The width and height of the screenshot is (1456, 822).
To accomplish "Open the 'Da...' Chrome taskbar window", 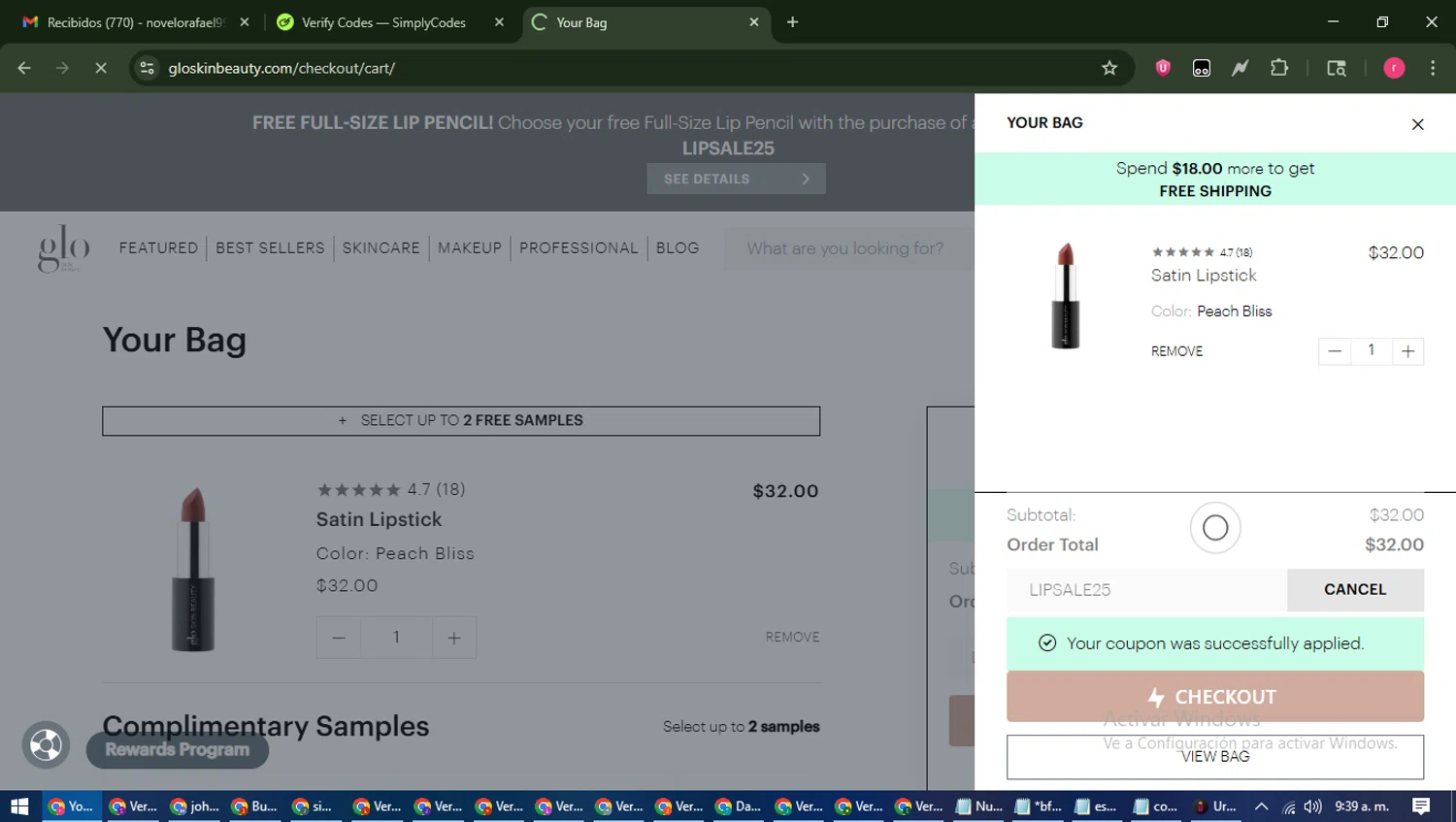I will 738,806.
